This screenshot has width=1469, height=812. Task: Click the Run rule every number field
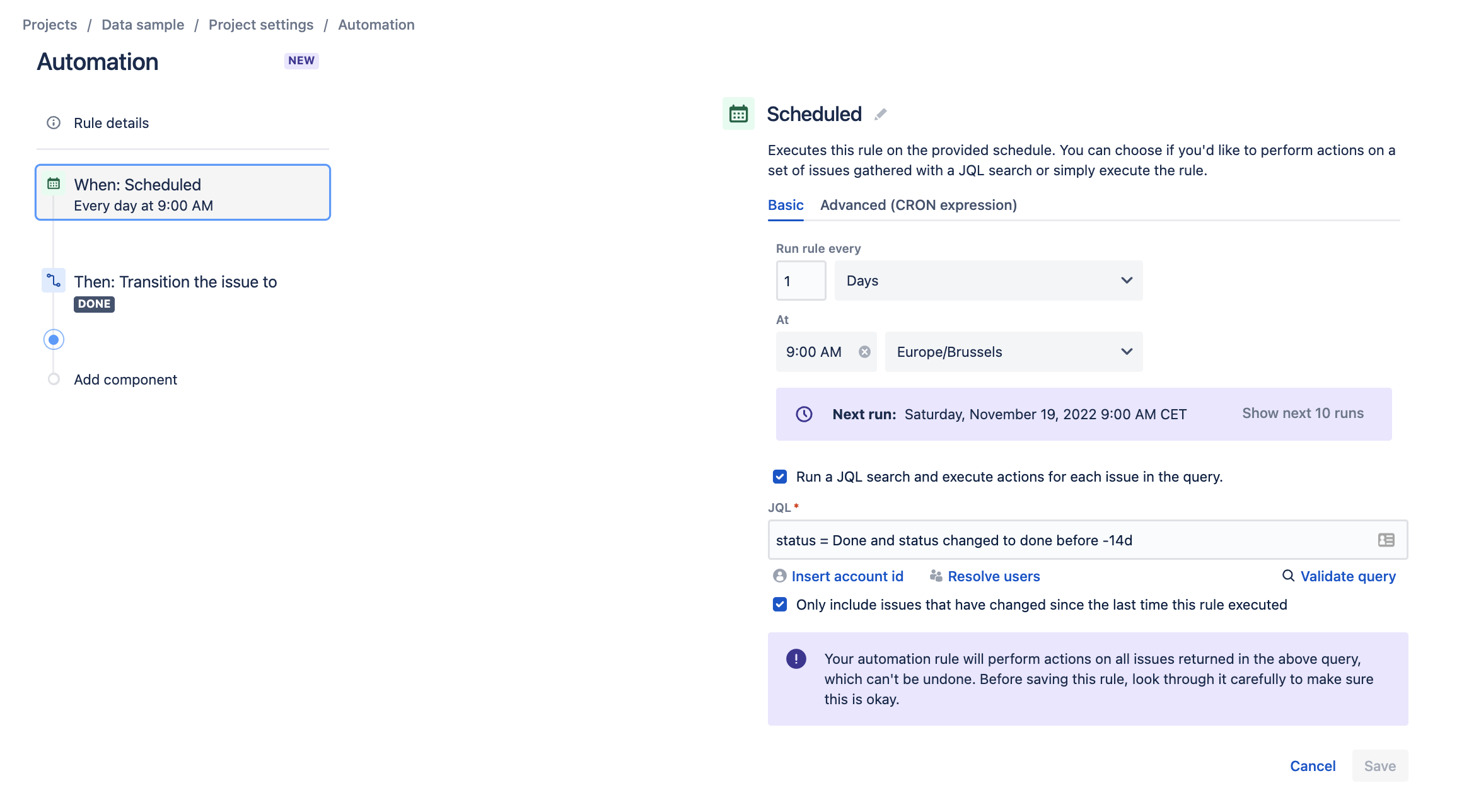pyautogui.click(x=800, y=281)
